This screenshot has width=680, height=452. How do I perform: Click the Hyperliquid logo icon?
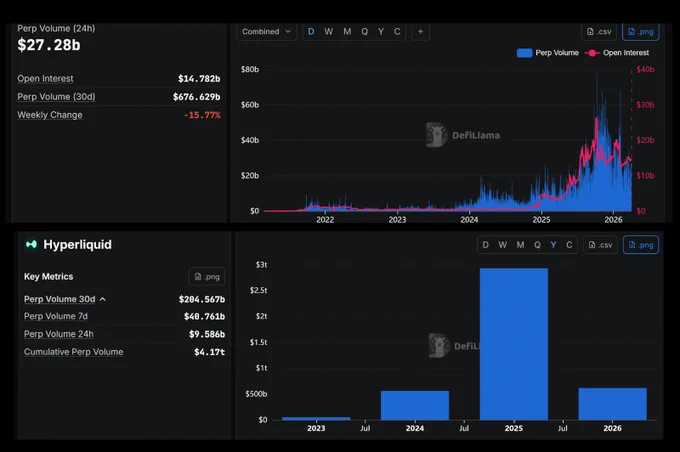pos(31,245)
